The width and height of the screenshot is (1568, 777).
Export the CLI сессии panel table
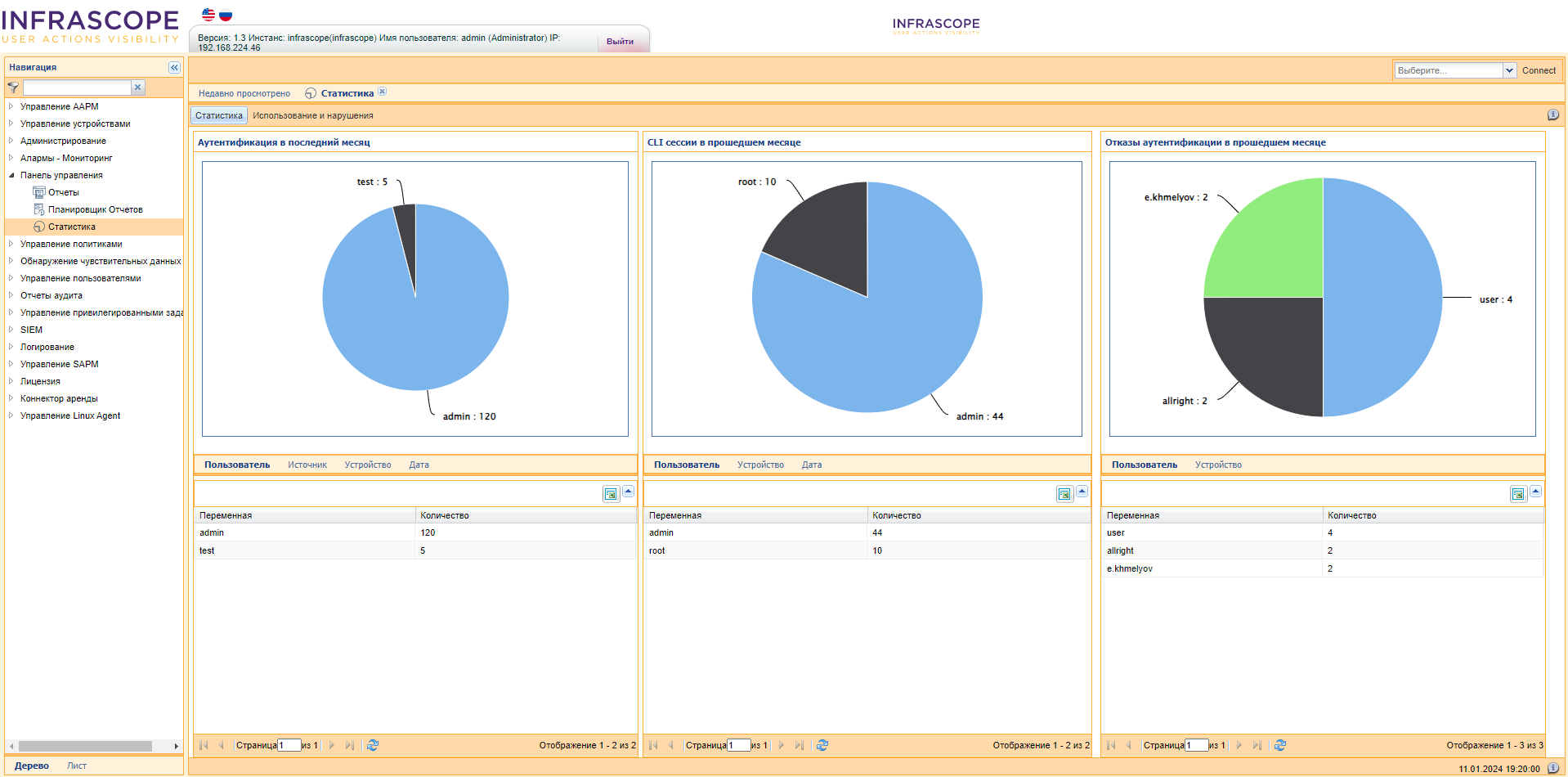pos(1064,494)
